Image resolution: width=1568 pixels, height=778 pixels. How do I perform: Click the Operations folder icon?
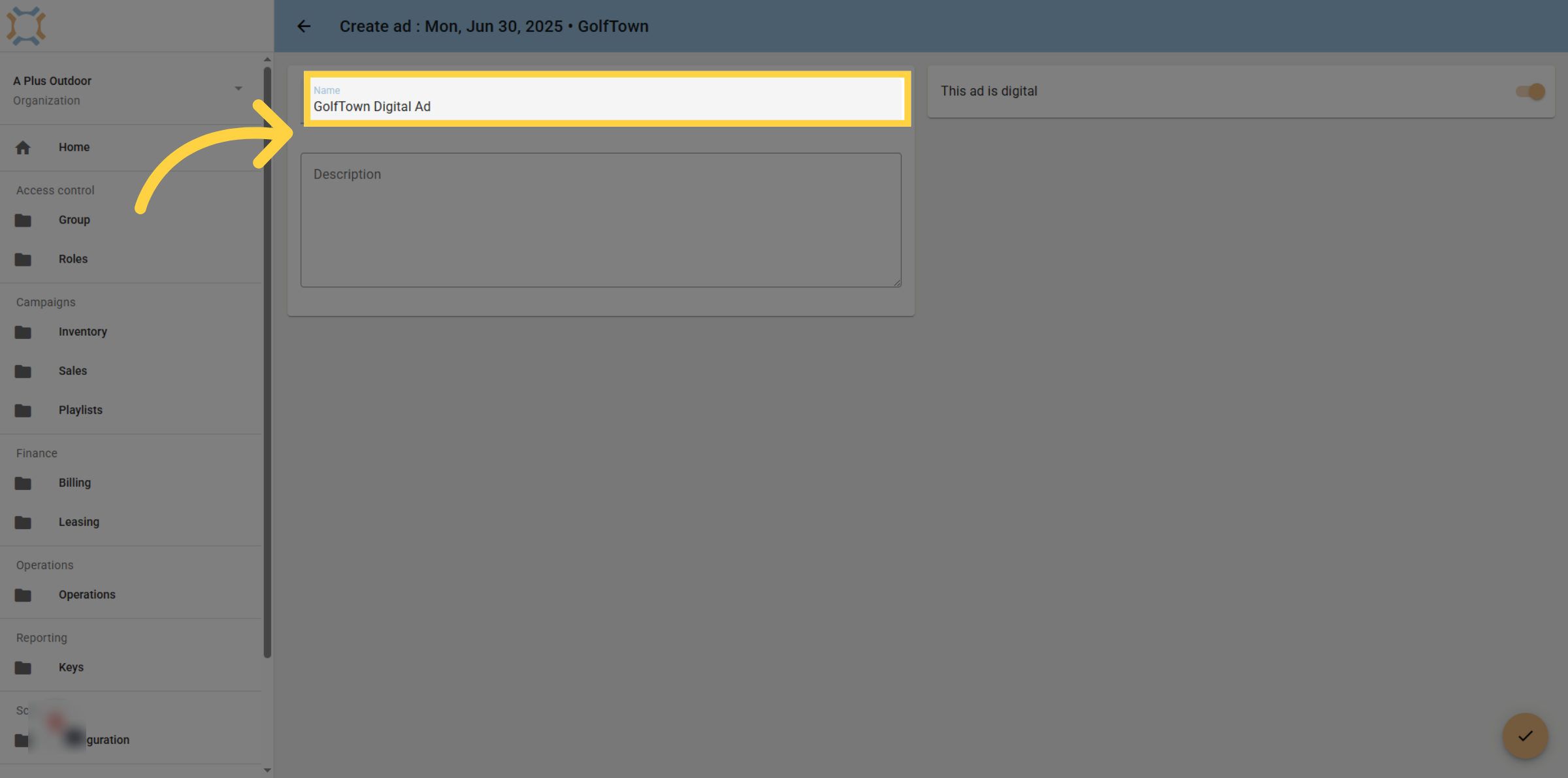click(x=23, y=594)
